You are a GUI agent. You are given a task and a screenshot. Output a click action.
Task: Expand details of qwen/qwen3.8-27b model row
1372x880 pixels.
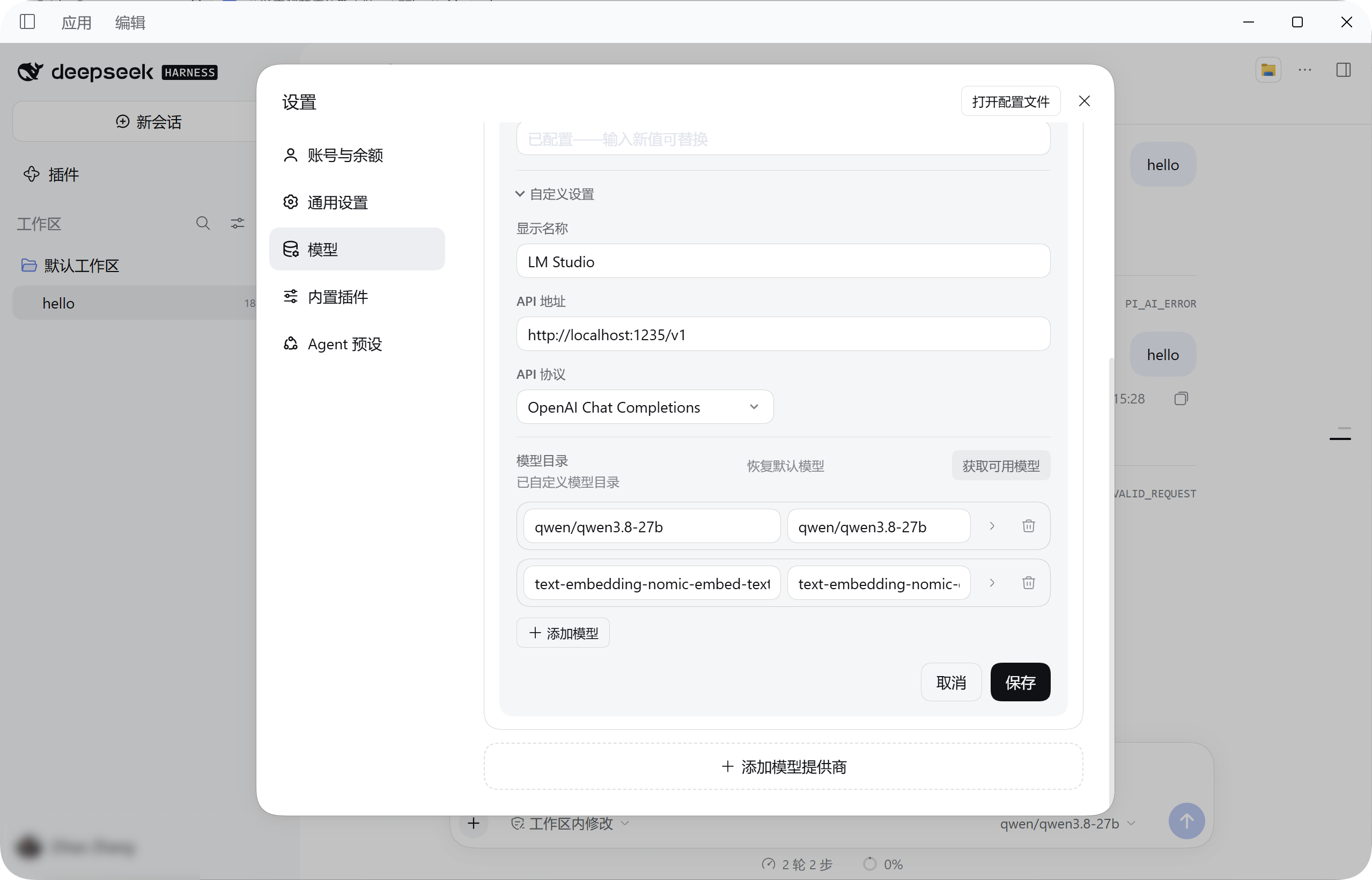992,526
